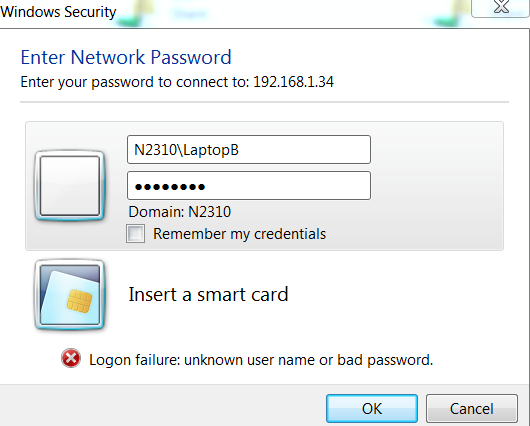Click the Enter Network Password heading

coord(126,57)
